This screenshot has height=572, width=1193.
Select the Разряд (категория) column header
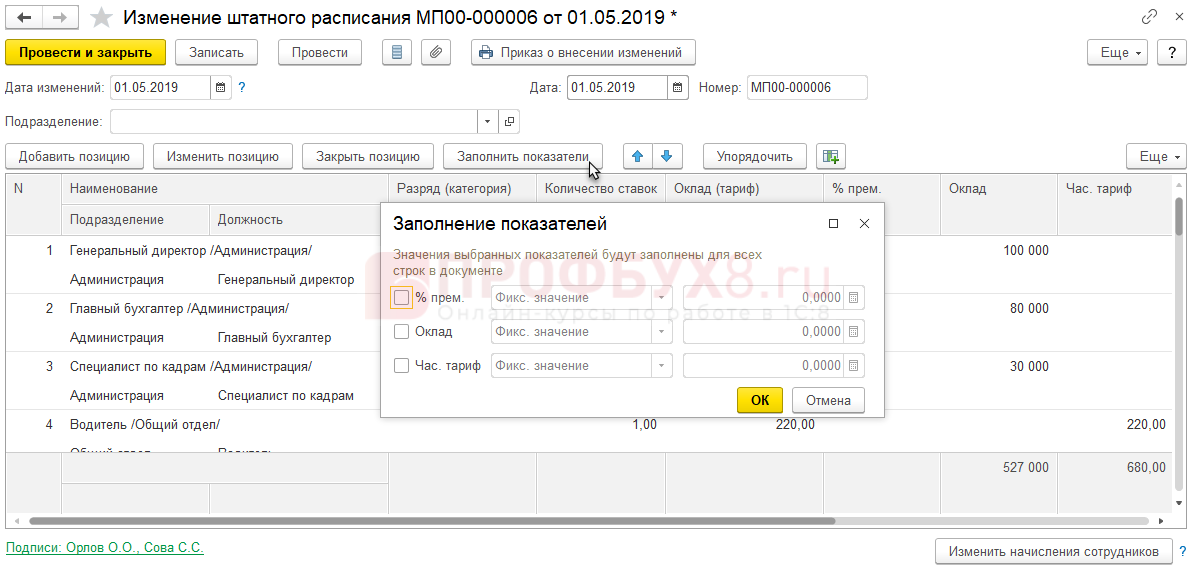point(462,189)
